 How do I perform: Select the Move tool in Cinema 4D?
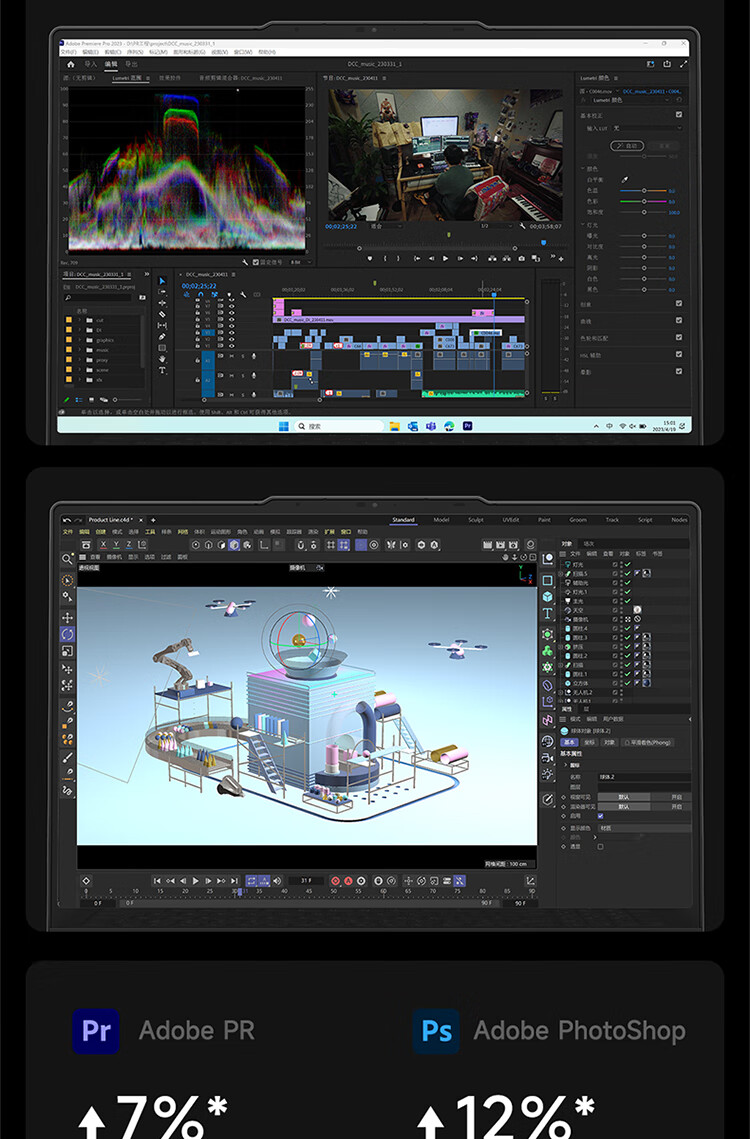pos(67,617)
